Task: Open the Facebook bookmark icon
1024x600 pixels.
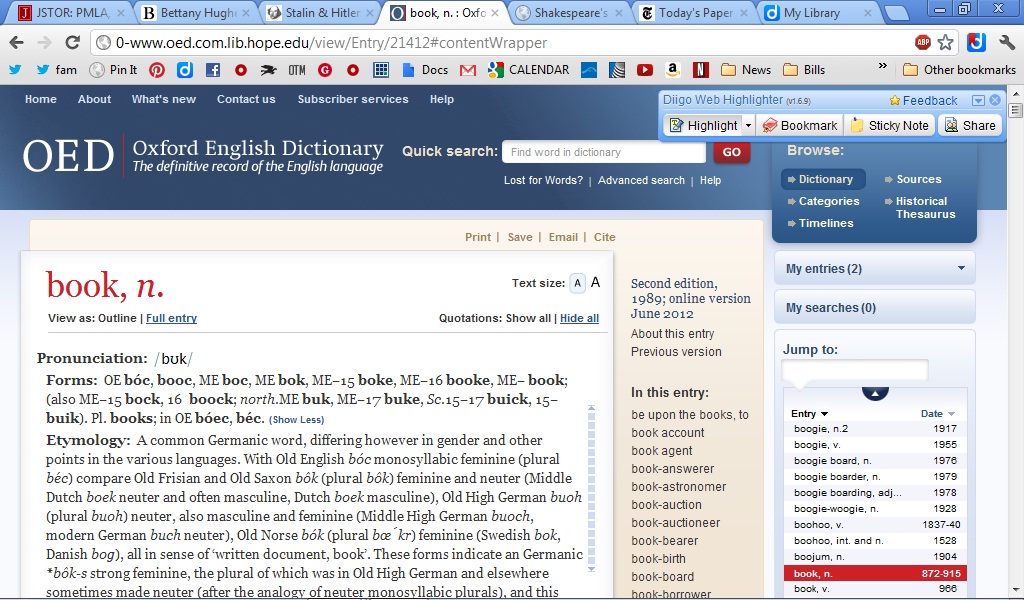Action: (213, 70)
